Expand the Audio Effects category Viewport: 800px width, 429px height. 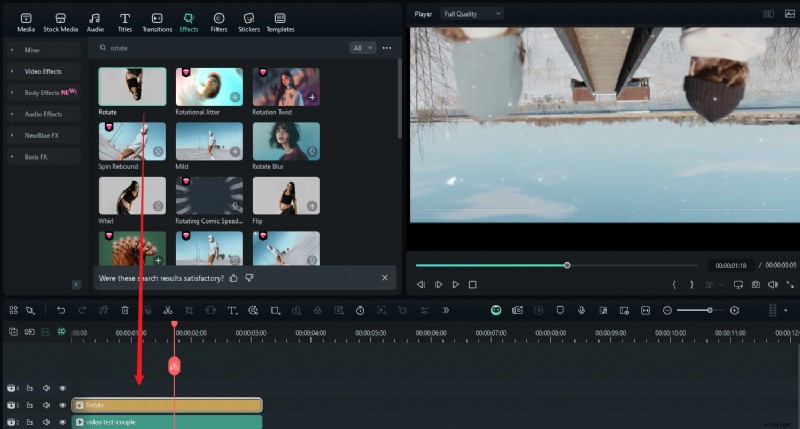pyautogui.click(x=44, y=114)
